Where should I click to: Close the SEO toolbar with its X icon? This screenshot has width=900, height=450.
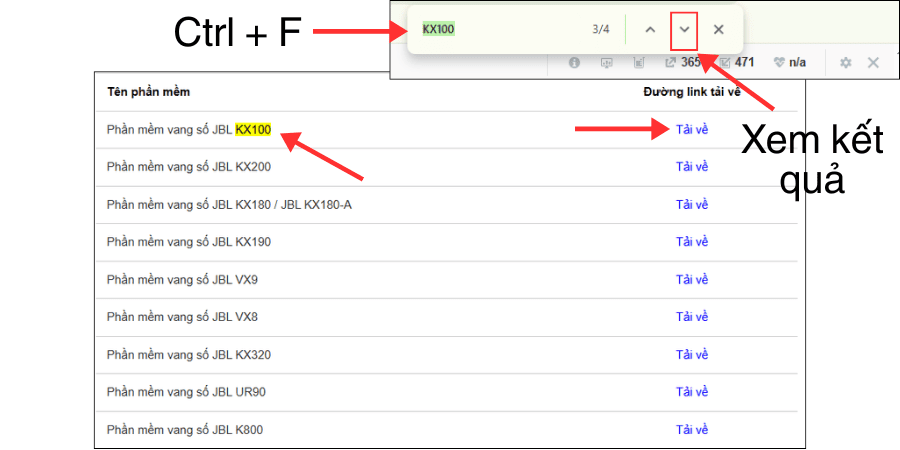(873, 63)
